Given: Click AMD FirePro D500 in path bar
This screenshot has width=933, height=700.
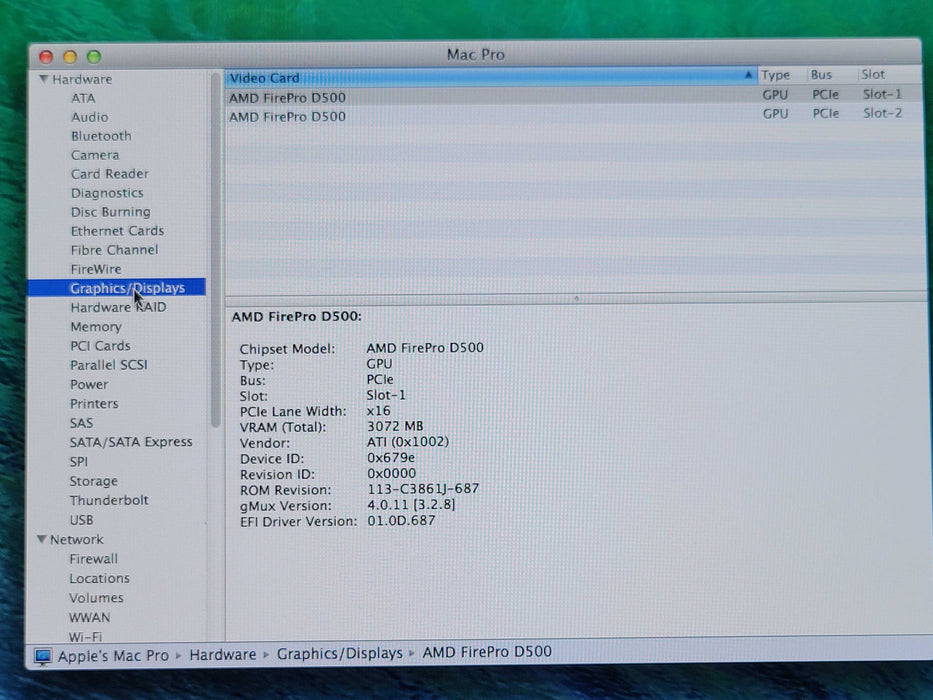Looking at the screenshot, I should tap(487, 652).
